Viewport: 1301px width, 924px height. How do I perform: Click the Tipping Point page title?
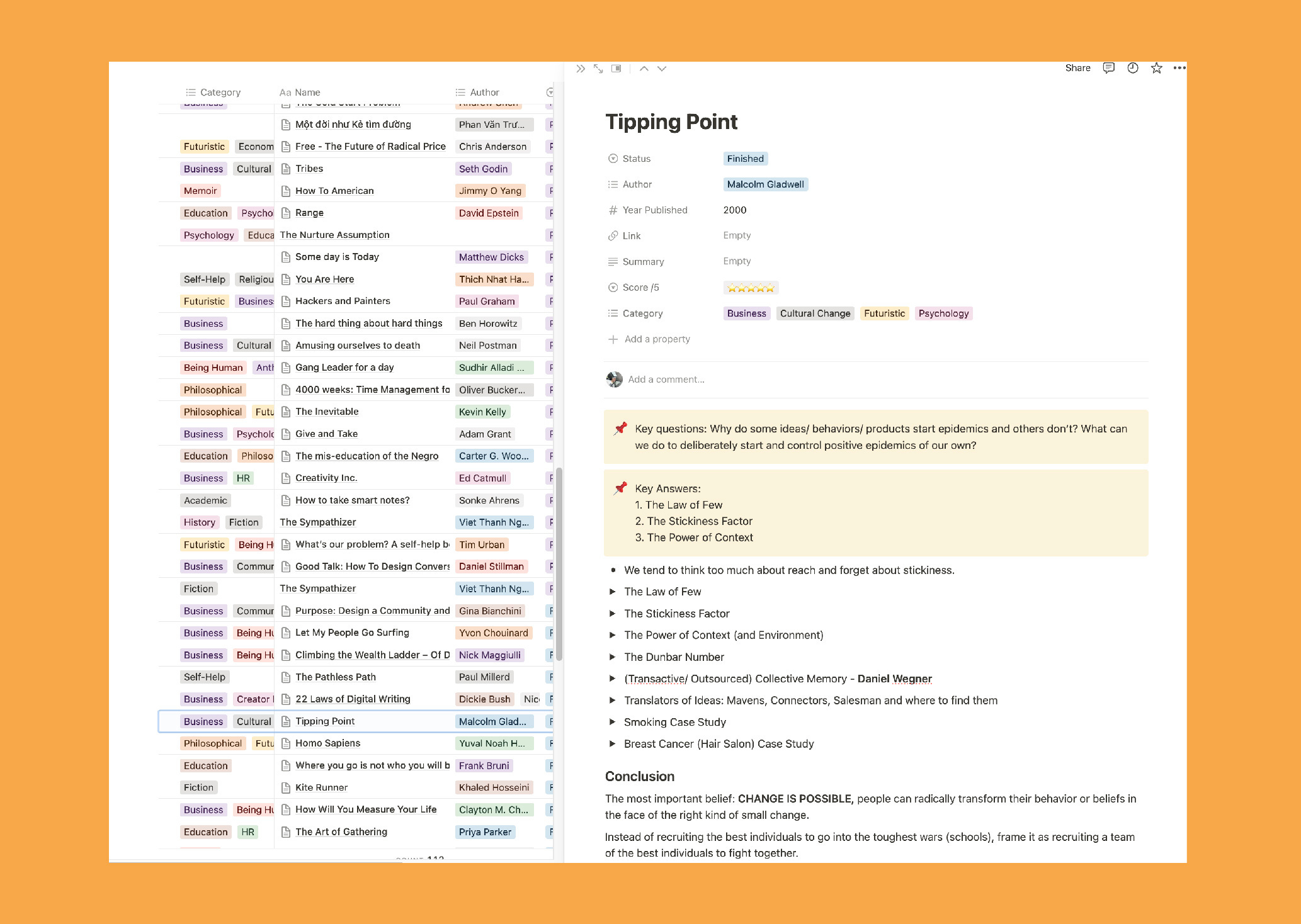[671, 121]
